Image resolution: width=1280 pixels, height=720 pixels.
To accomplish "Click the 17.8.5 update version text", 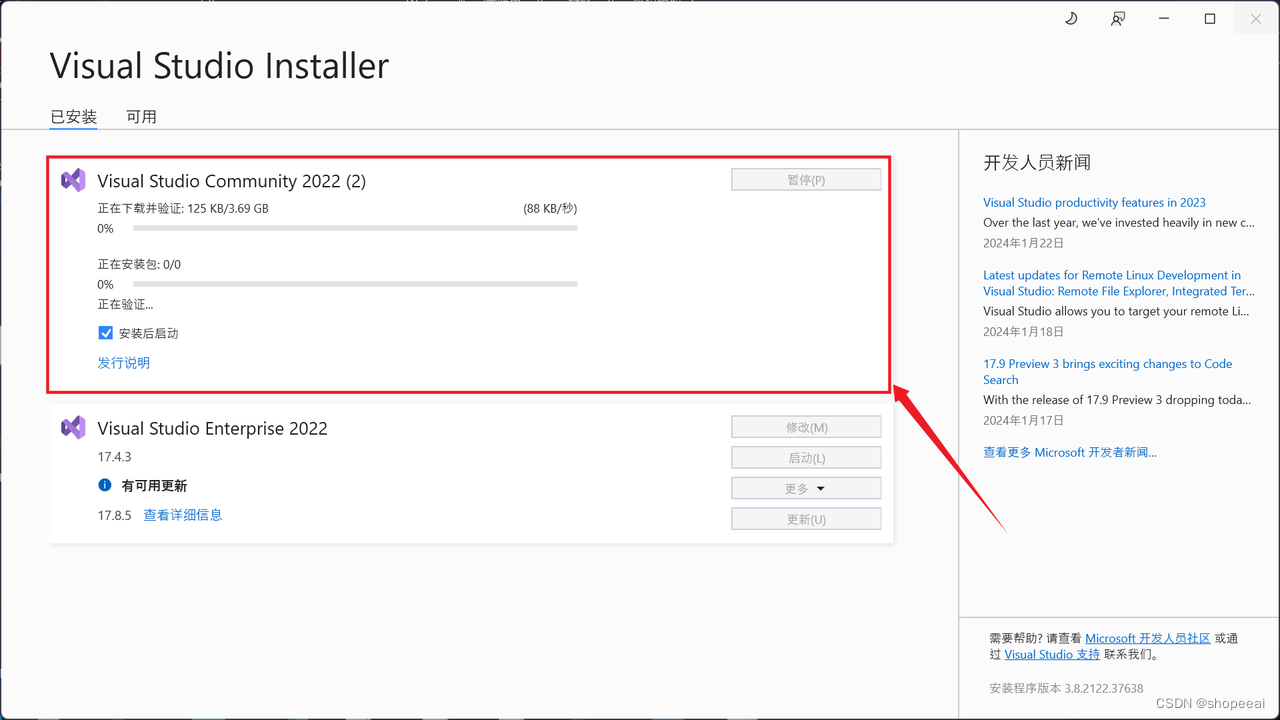I will point(114,515).
